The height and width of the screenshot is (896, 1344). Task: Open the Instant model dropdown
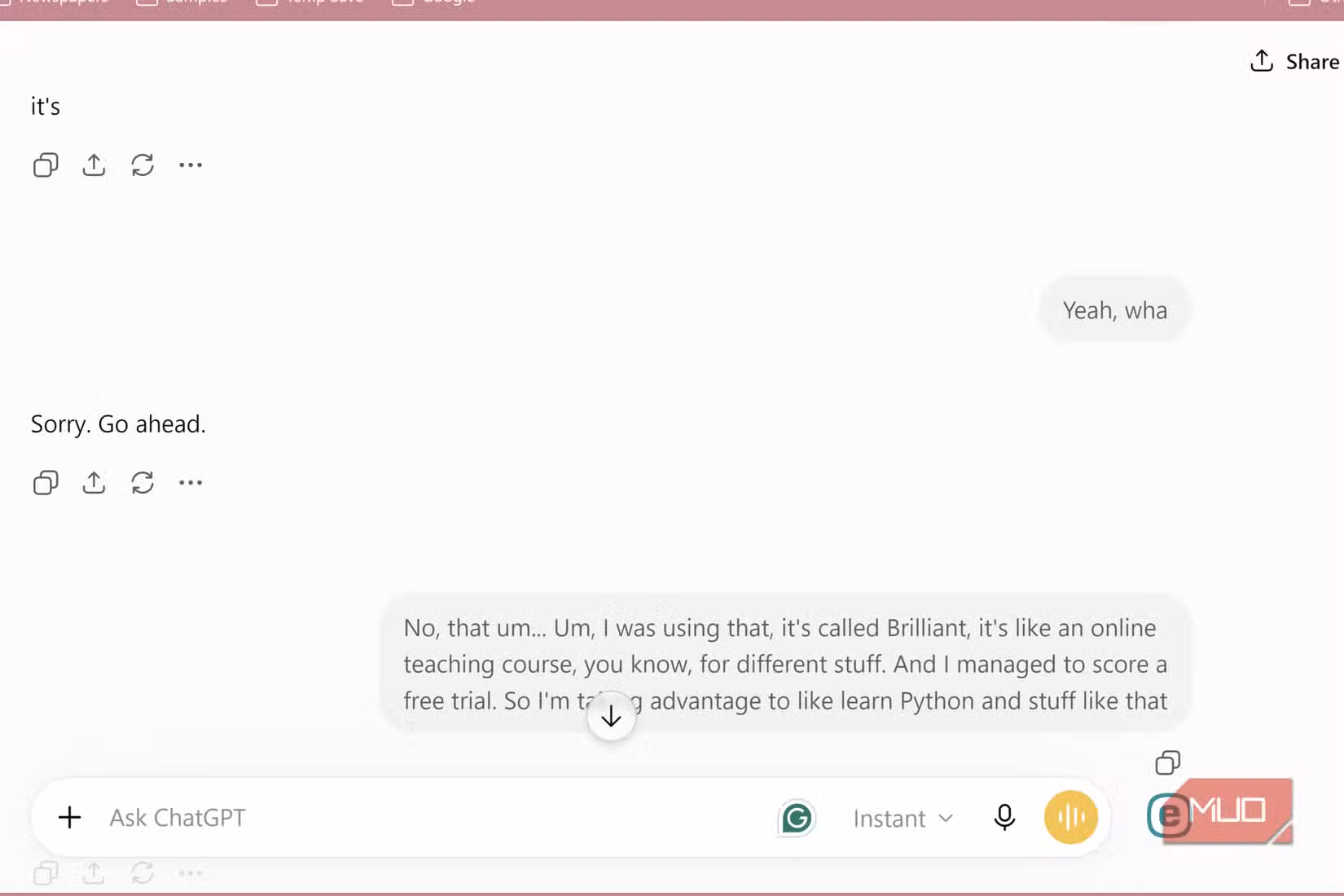[x=903, y=818]
